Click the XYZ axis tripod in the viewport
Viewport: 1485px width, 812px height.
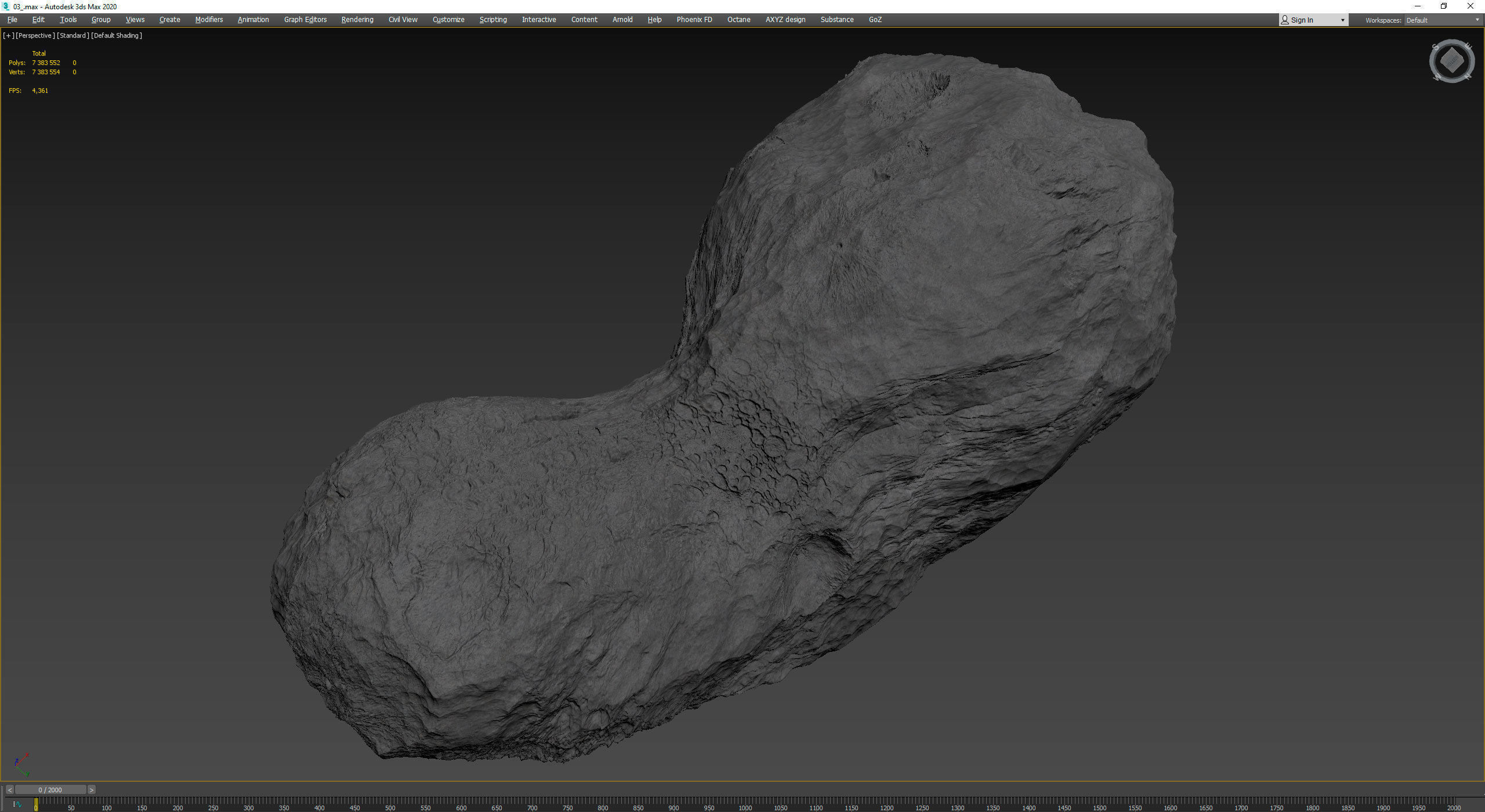21,766
